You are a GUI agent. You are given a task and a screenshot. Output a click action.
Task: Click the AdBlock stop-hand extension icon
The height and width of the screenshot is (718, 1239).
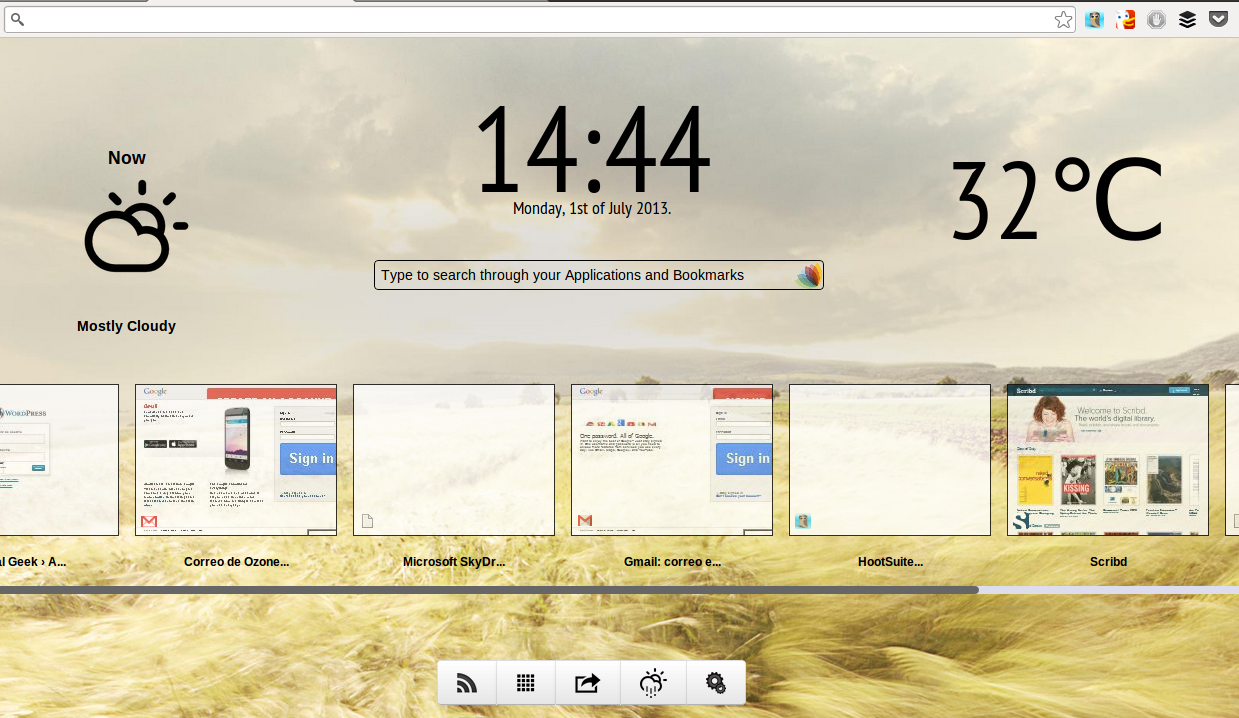pos(1156,19)
